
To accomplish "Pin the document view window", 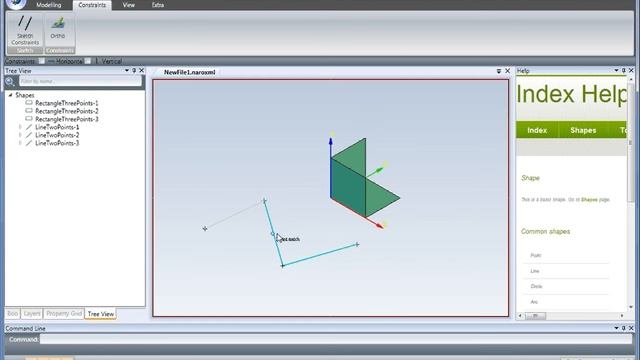I will 498,71.
